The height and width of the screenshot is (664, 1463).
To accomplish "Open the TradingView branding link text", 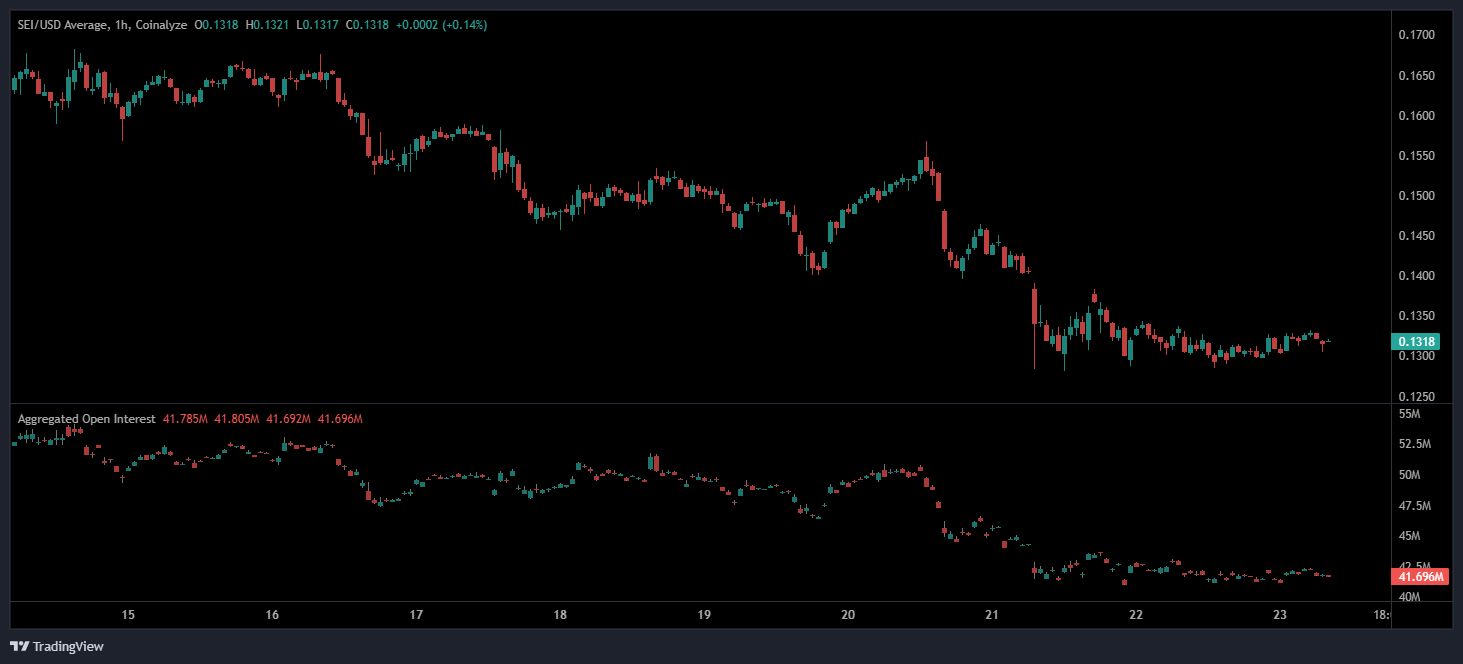I will tap(68, 647).
